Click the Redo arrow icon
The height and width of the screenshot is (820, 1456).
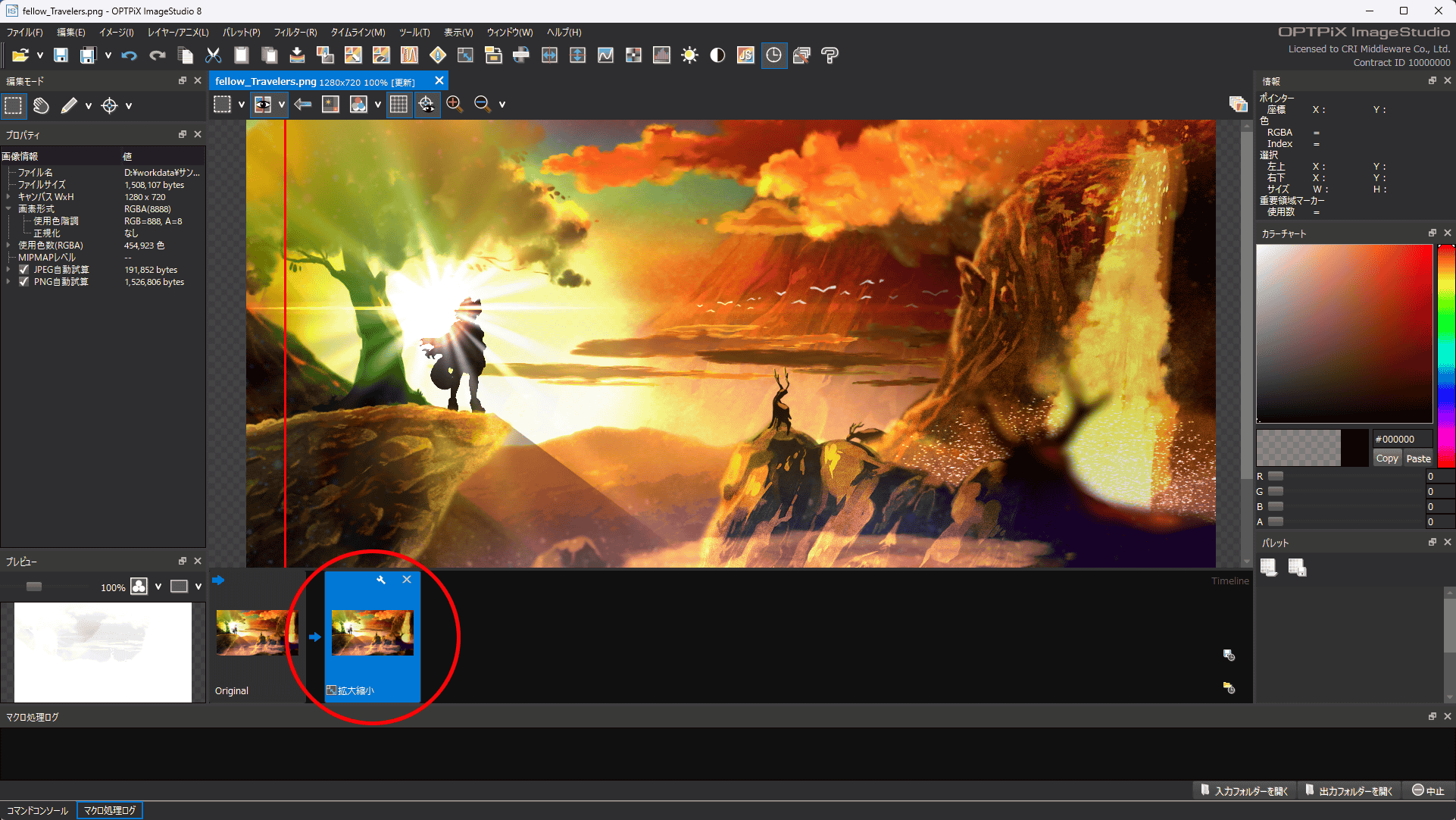[x=157, y=55]
